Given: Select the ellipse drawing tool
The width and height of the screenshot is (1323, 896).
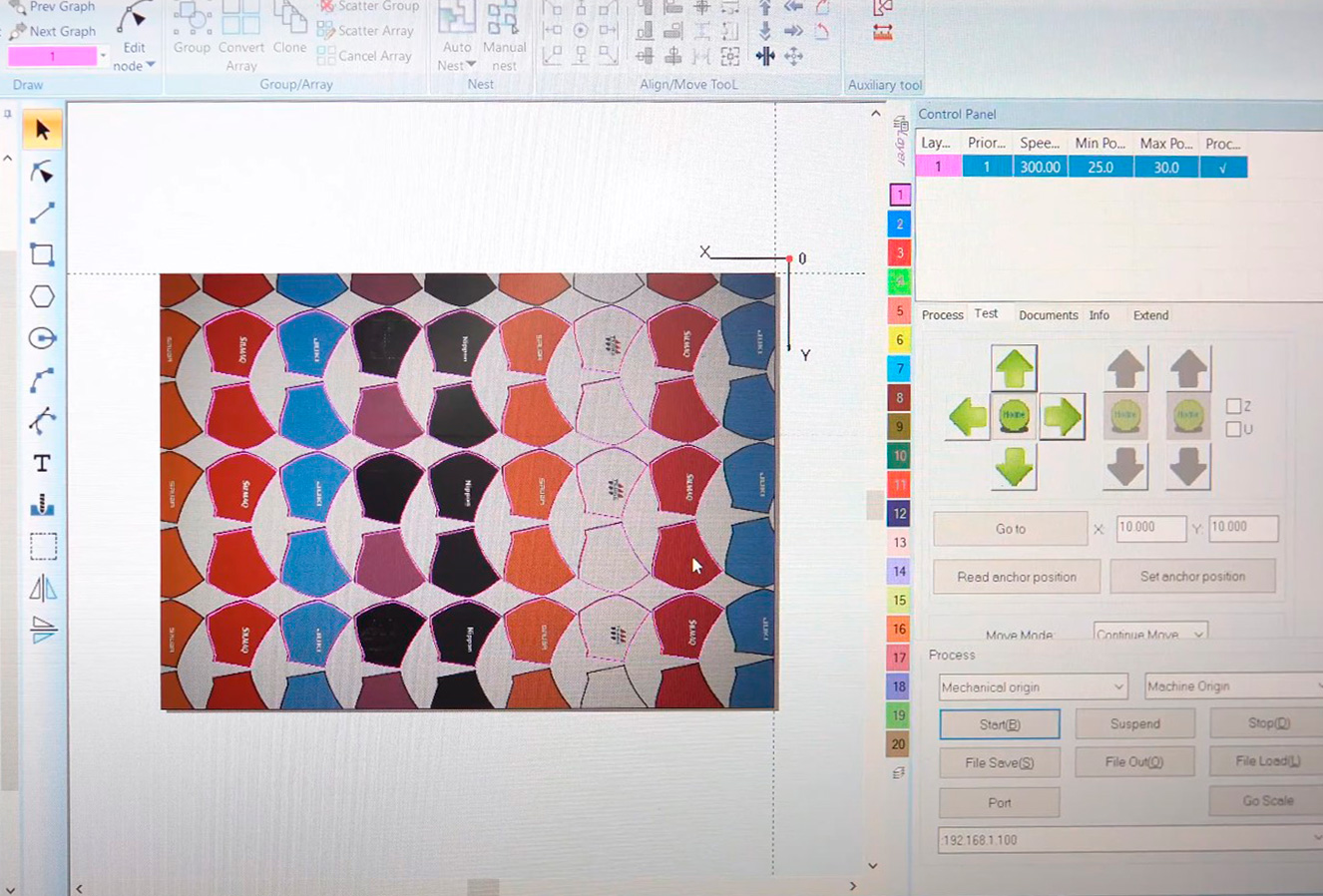Looking at the screenshot, I should 42,338.
